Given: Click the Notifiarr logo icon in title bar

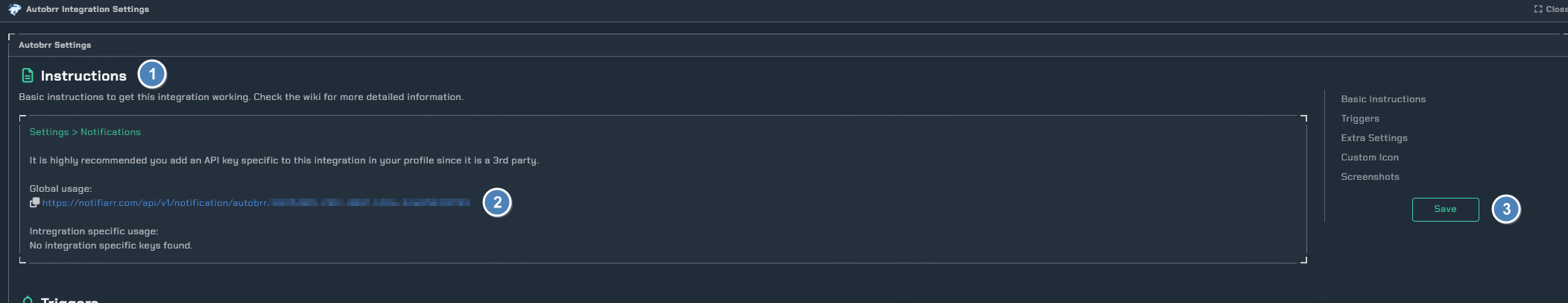Looking at the screenshot, I should coord(14,9).
